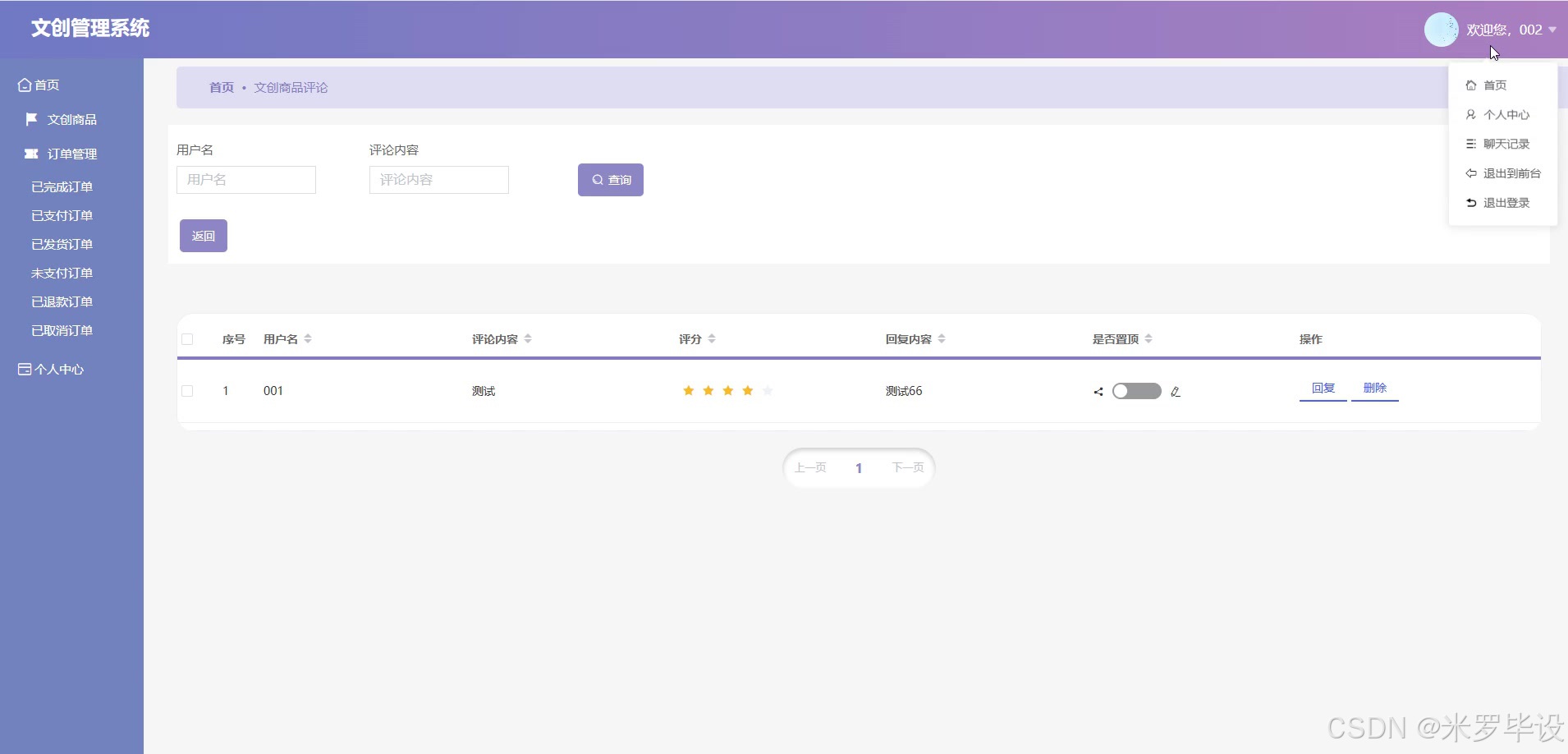Screen dimensions: 1568x754
Task: Click the 删除 link in row 001
Action: pos(1375,388)
